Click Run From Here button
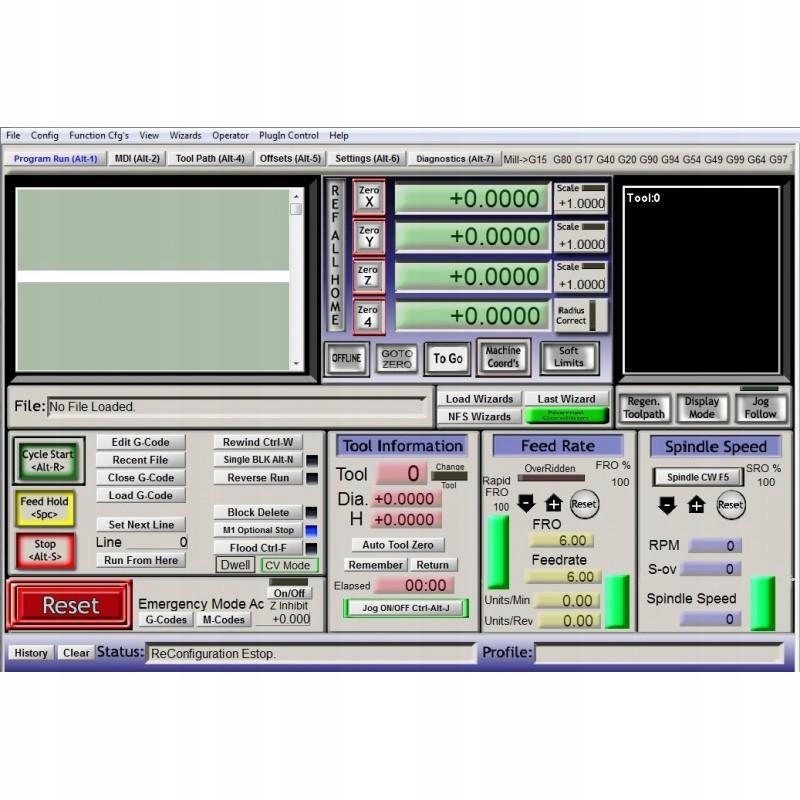 tap(141, 560)
